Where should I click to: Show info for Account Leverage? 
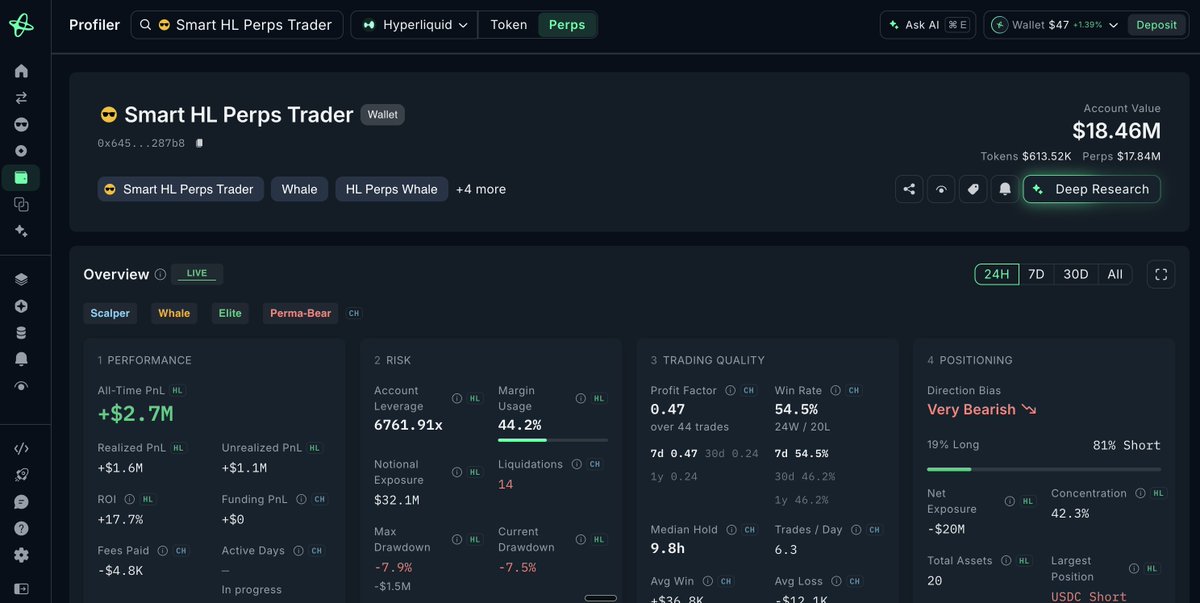tap(457, 398)
